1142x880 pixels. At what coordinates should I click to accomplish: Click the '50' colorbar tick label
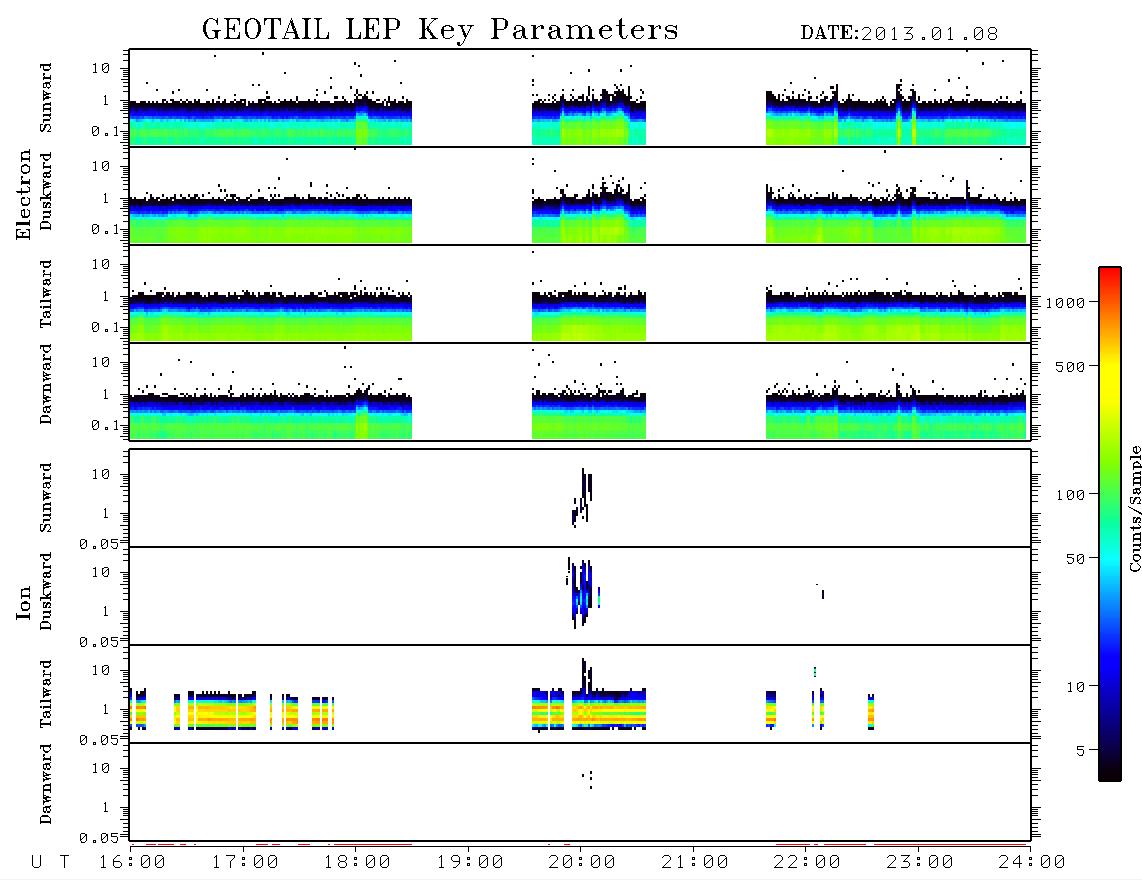[1075, 559]
